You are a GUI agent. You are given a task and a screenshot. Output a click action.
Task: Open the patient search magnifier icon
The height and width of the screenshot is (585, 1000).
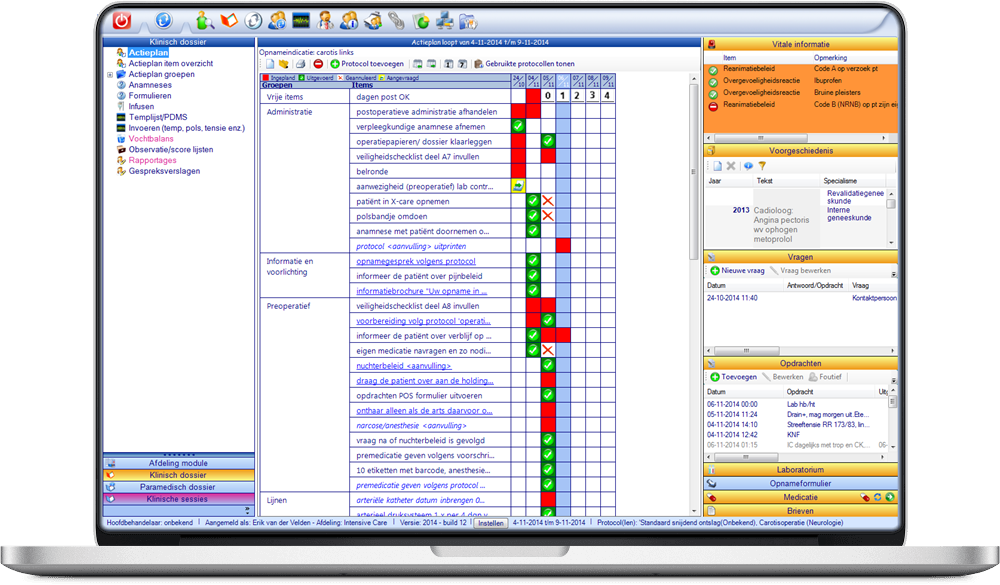204,20
